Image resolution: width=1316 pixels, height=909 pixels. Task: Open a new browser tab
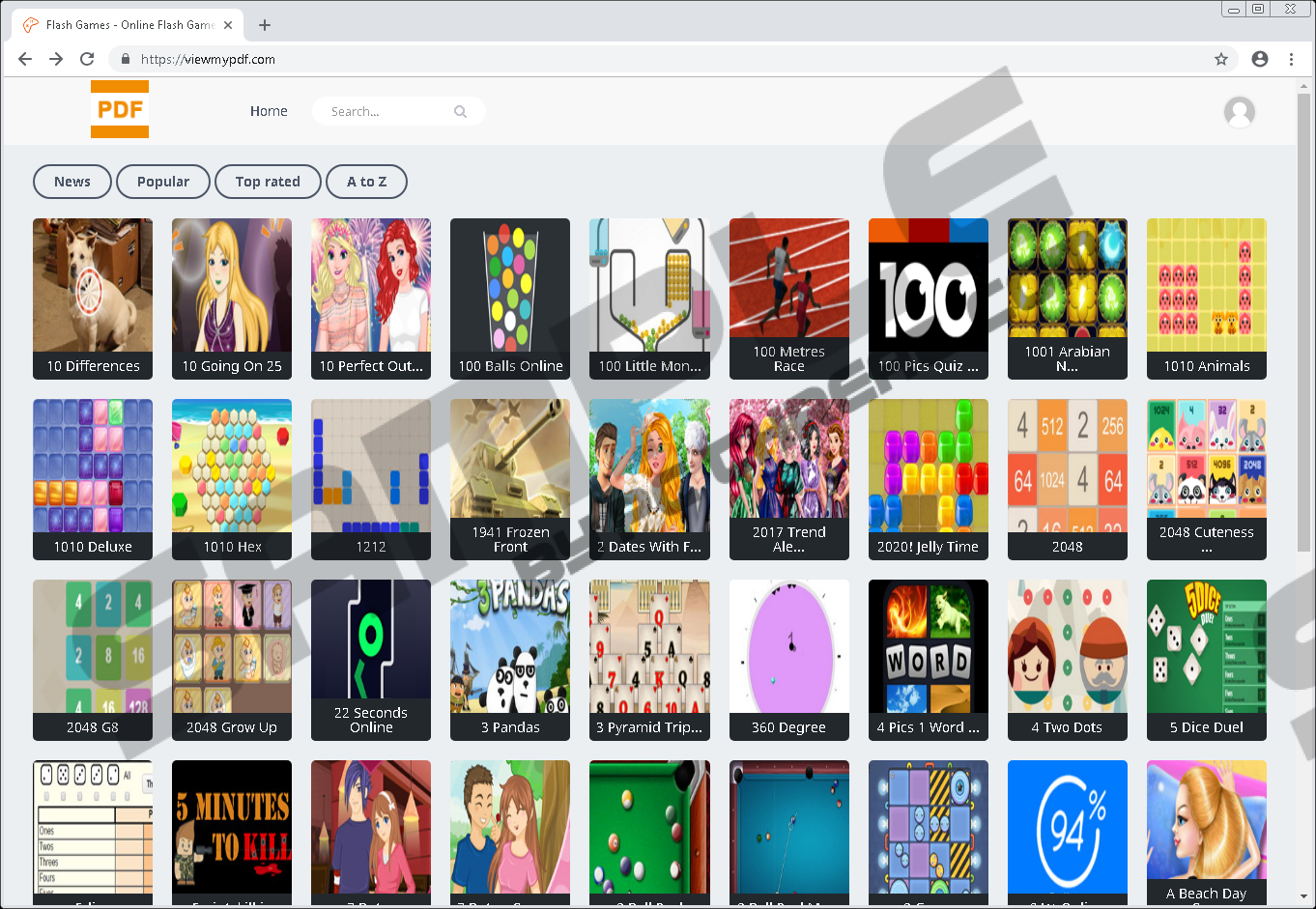tap(265, 25)
